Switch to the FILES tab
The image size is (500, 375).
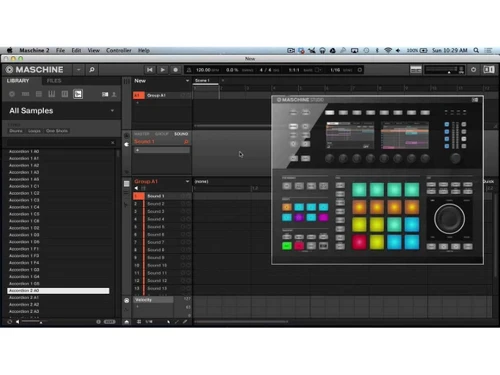[54, 81]
